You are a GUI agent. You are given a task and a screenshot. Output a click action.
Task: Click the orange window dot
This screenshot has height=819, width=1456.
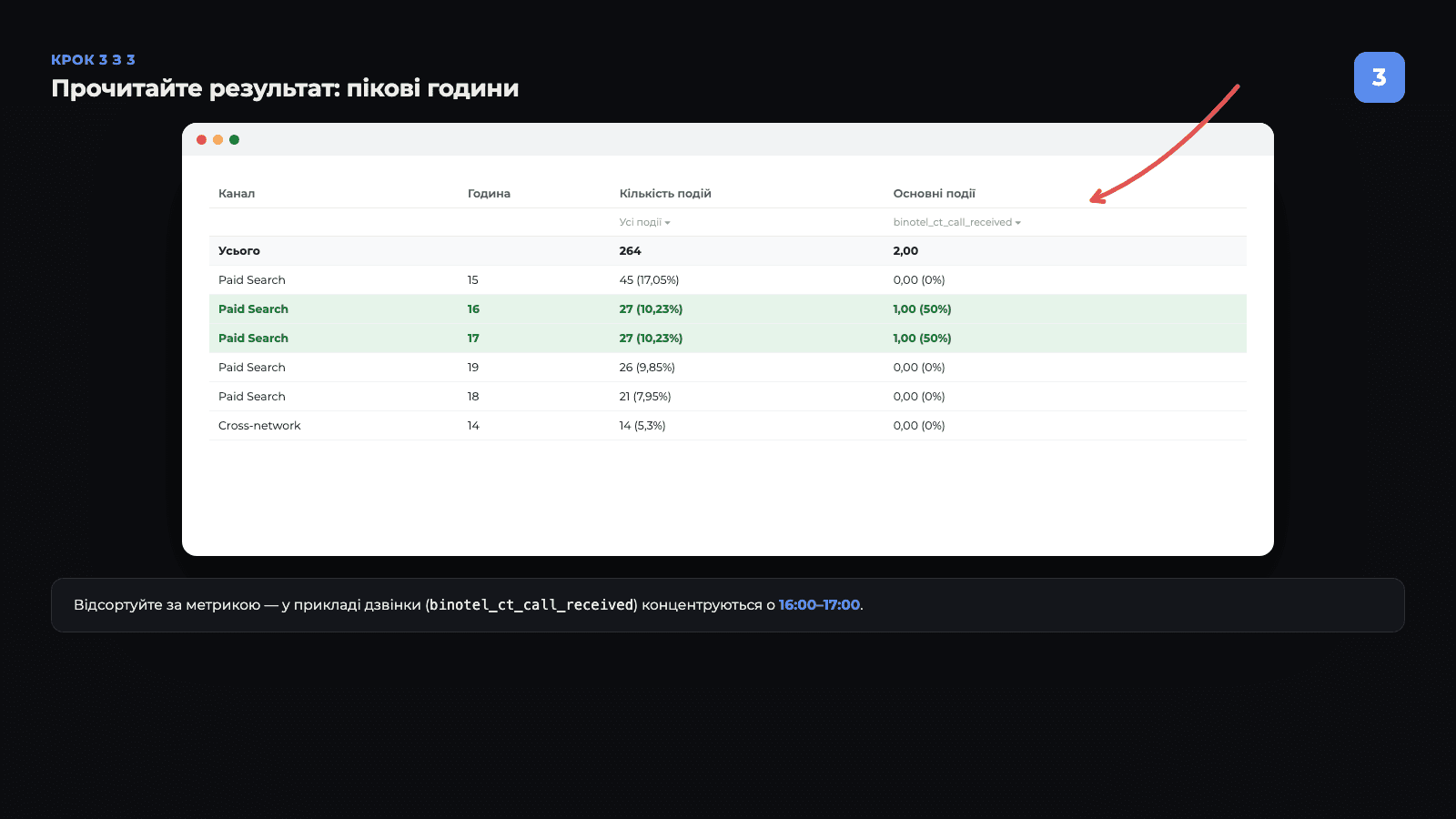(217, 139)
